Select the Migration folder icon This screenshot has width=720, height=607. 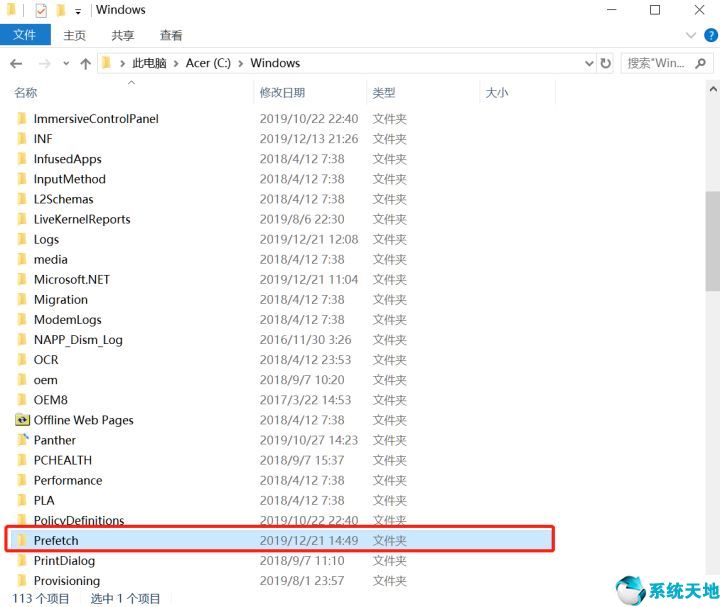[x=22, y=299]
